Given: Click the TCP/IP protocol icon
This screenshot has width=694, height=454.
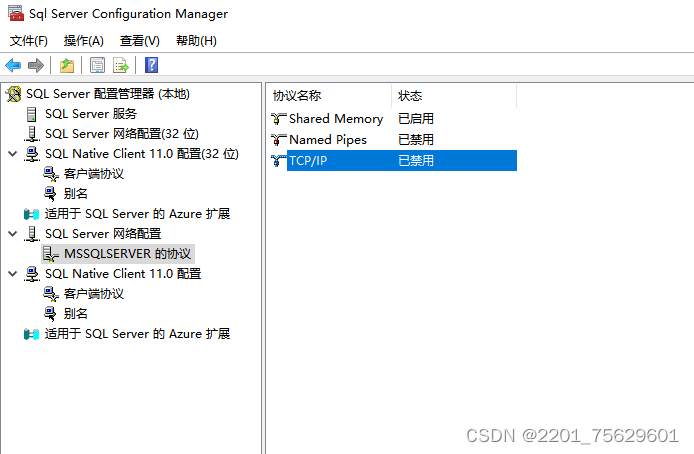Looking at the screenshot, I should [x=278, y=161].
